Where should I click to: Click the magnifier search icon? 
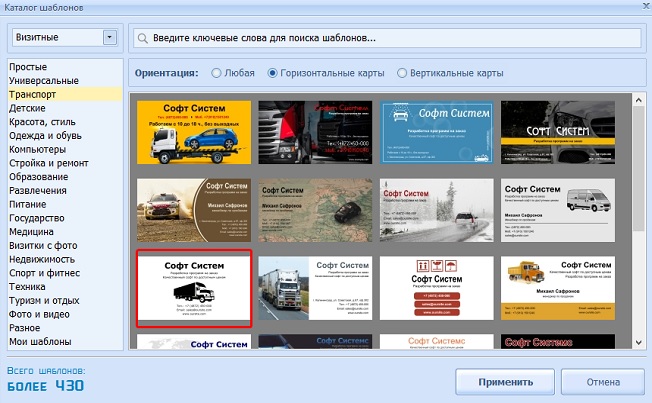click(x=143, y=38)
